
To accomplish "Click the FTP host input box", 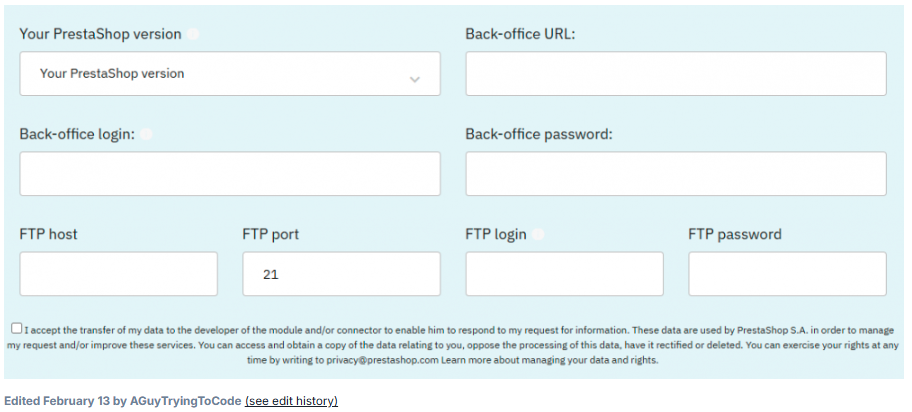I will tap(118, 274).
